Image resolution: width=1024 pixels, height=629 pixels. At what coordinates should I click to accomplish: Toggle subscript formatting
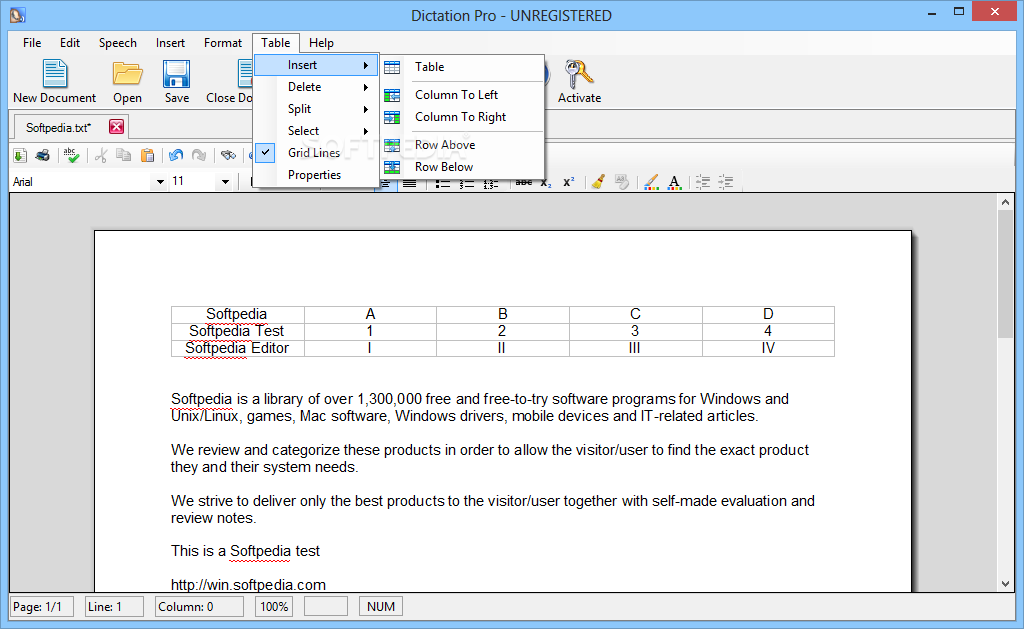(x=546, y=183)
